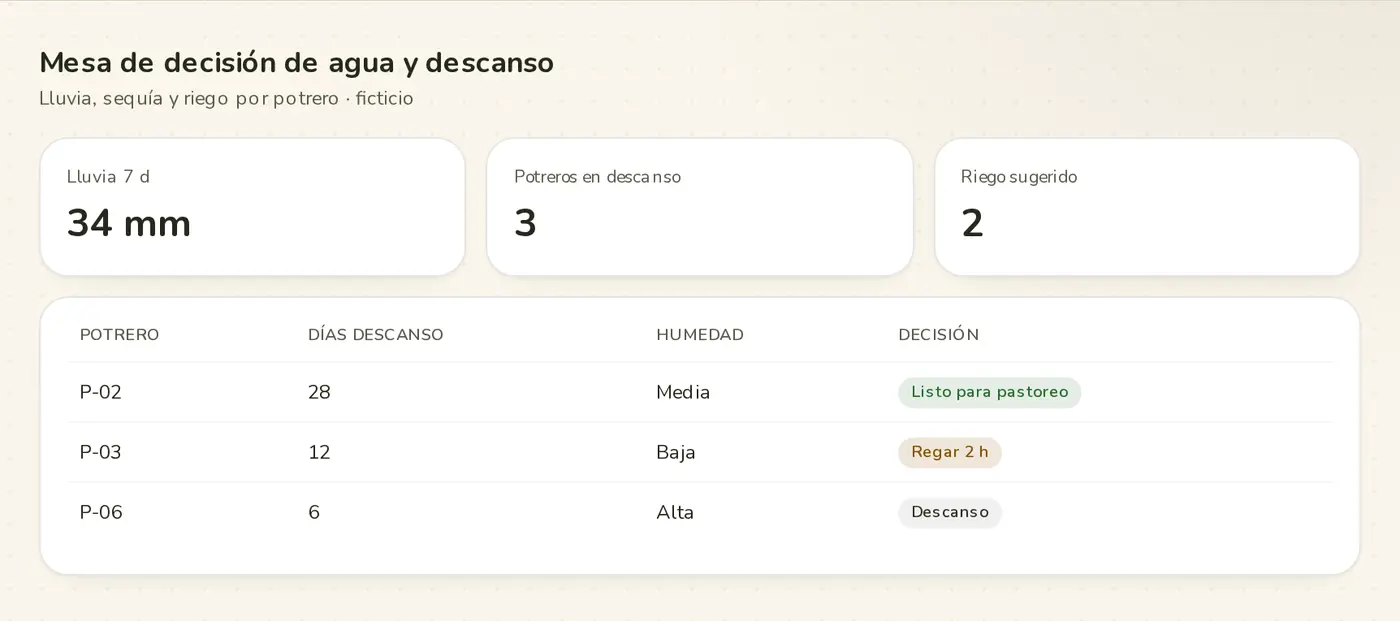The image size is (1400, 621).
Task: Click the POTRERO column header
Action: [119, 335]
